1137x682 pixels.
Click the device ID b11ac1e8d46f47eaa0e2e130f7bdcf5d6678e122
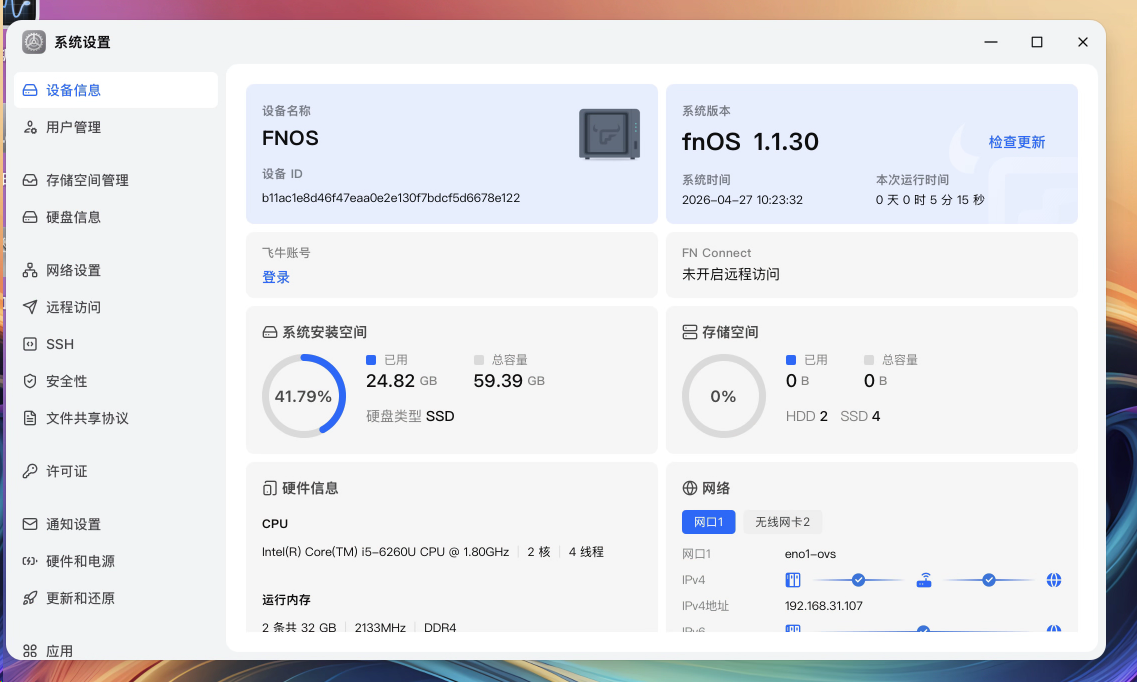[391, 198]
